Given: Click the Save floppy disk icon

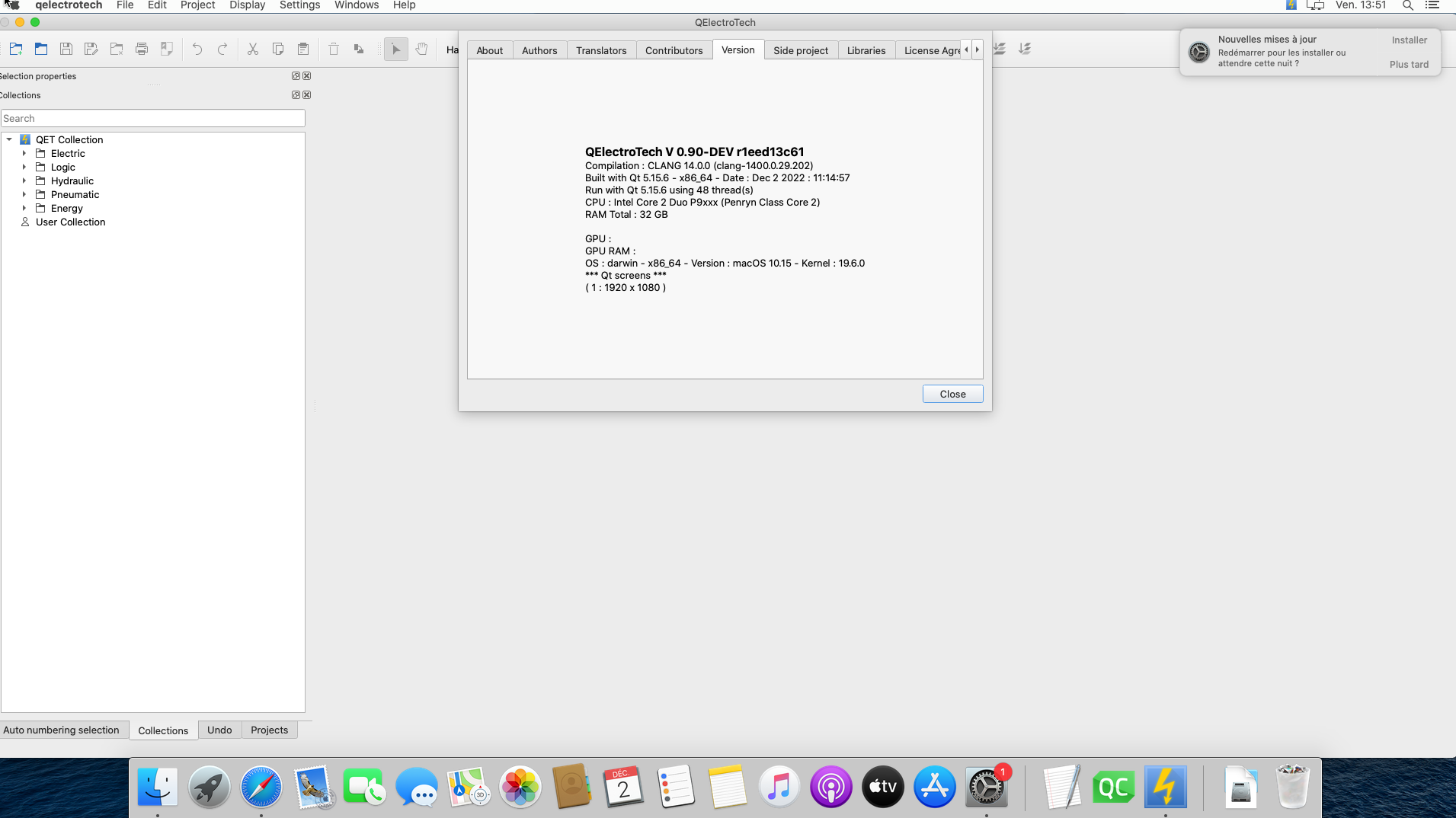Looking at the screenshot, I should tap(66, 50).
